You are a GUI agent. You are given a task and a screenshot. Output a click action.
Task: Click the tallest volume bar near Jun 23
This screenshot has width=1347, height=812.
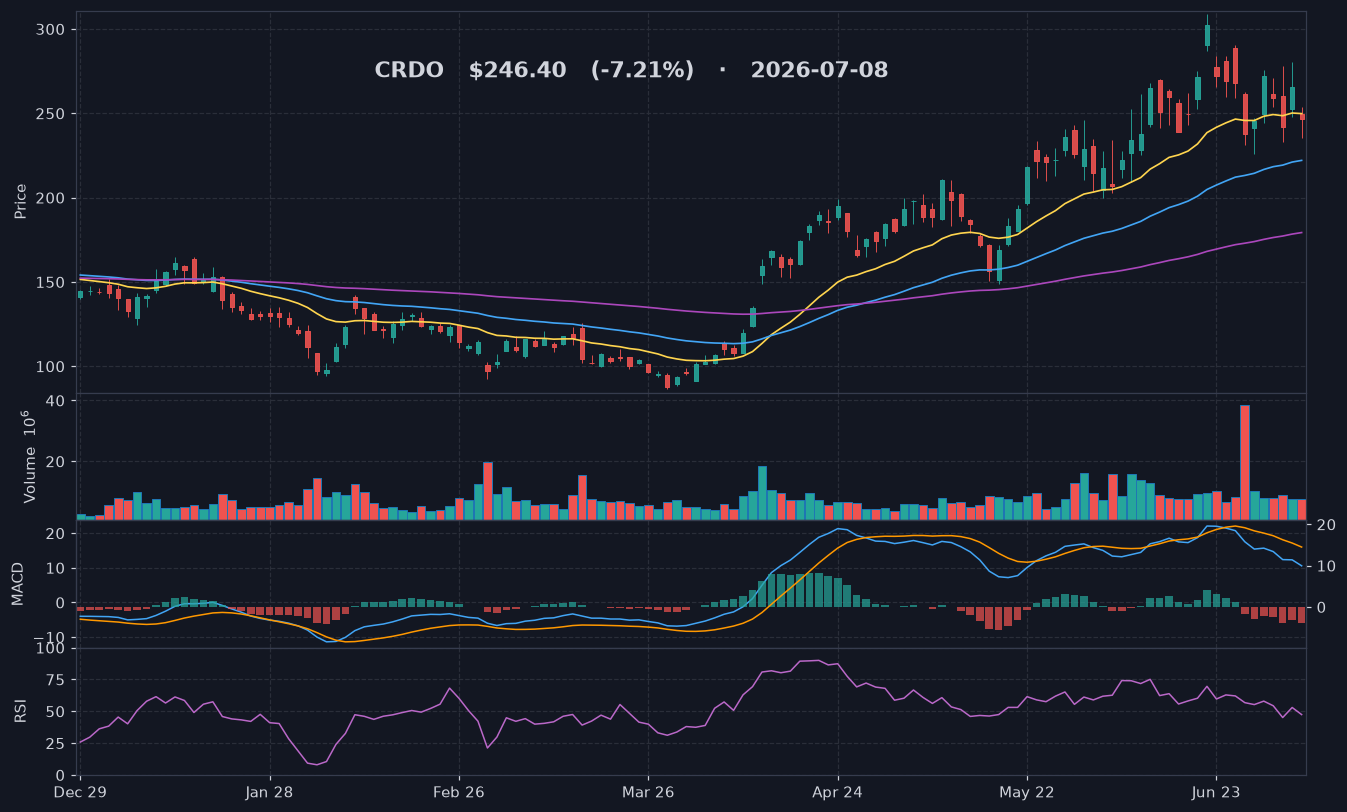click(1245, 462)
